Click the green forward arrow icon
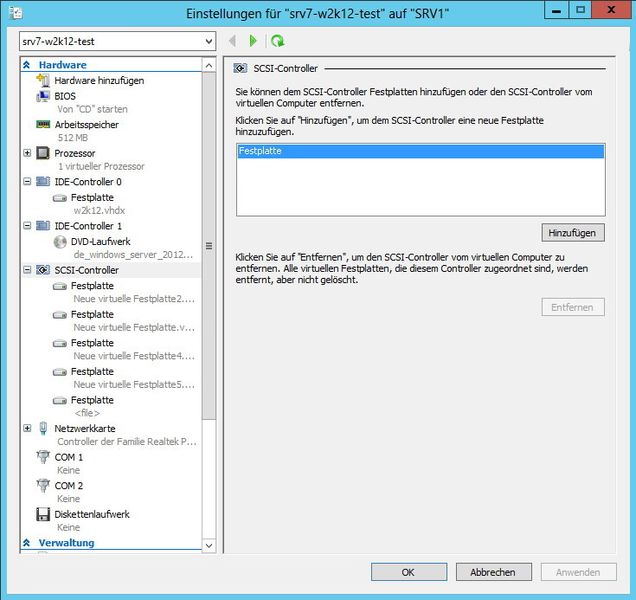Image resolution: width=636 pixels, height=600 pixels. tap(253, 41)
